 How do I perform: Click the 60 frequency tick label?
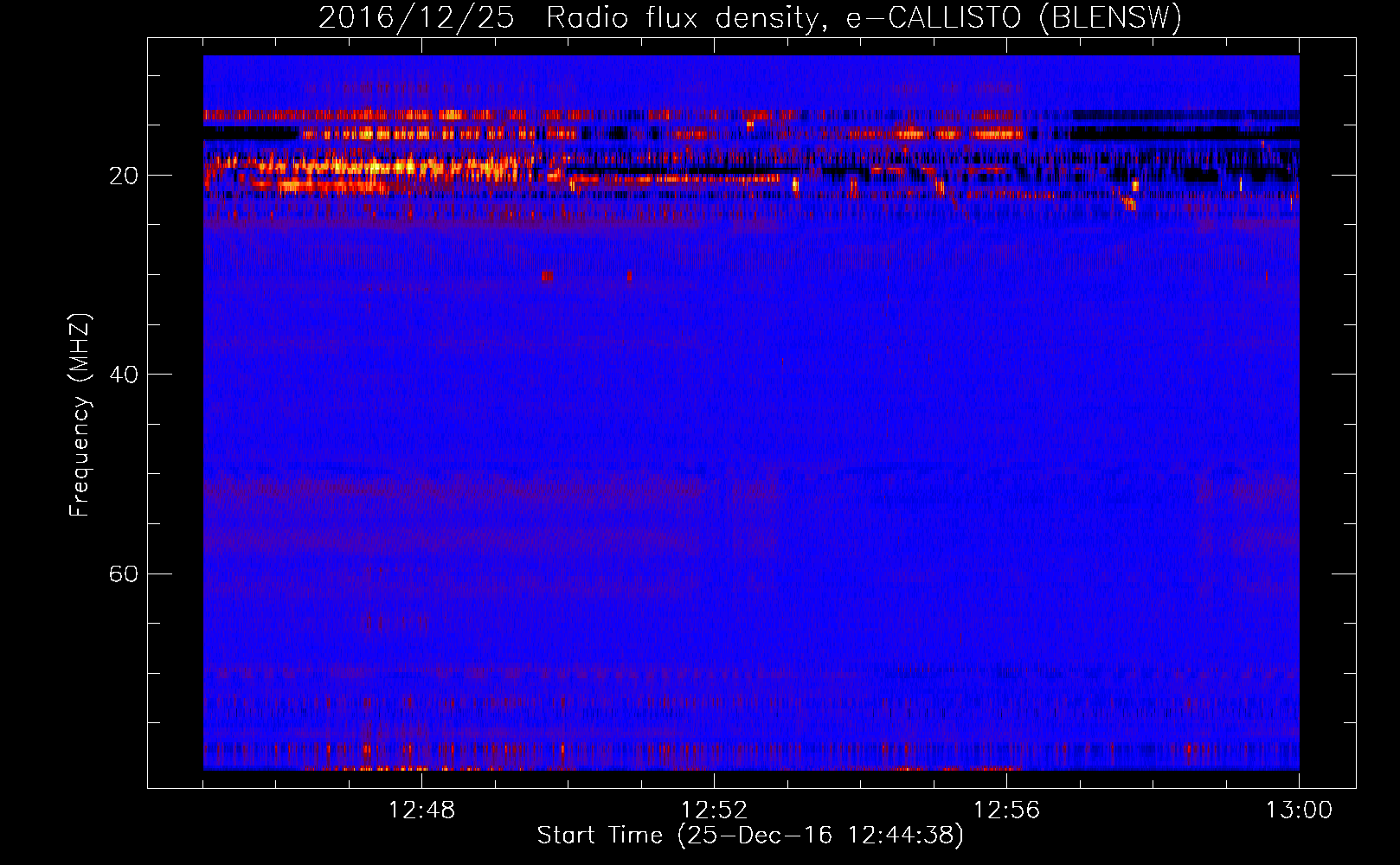(123, 573)
